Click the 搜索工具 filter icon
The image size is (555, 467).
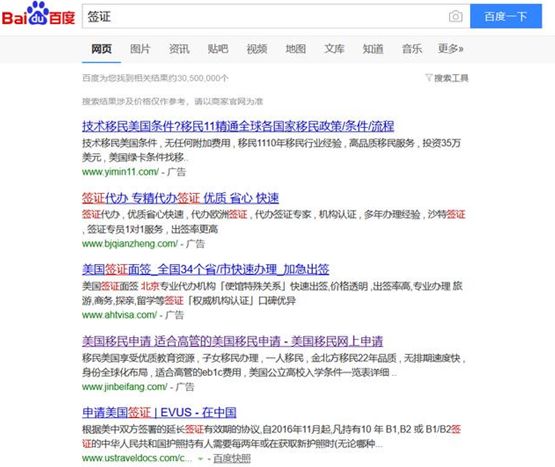(429, 78)
